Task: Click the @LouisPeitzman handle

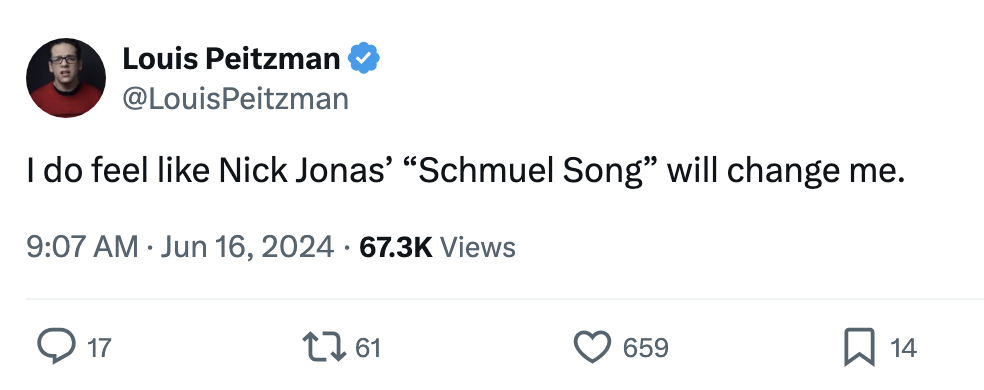Action: point(235,99)
